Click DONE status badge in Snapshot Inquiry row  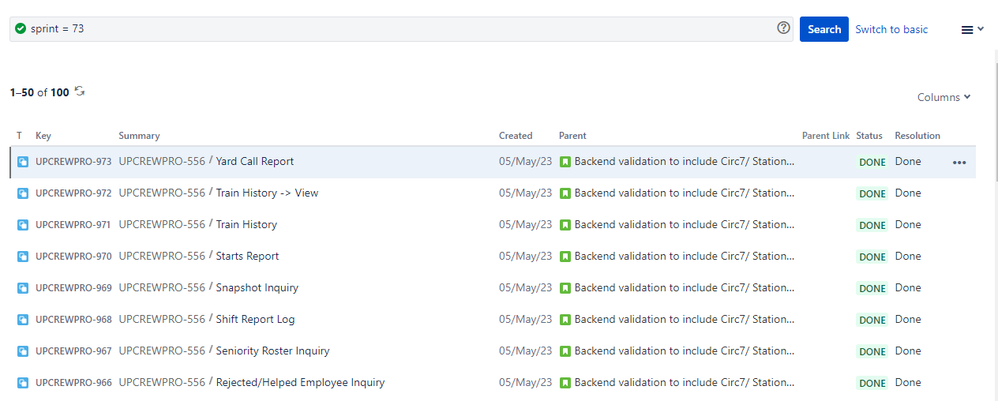pos(872,288)
